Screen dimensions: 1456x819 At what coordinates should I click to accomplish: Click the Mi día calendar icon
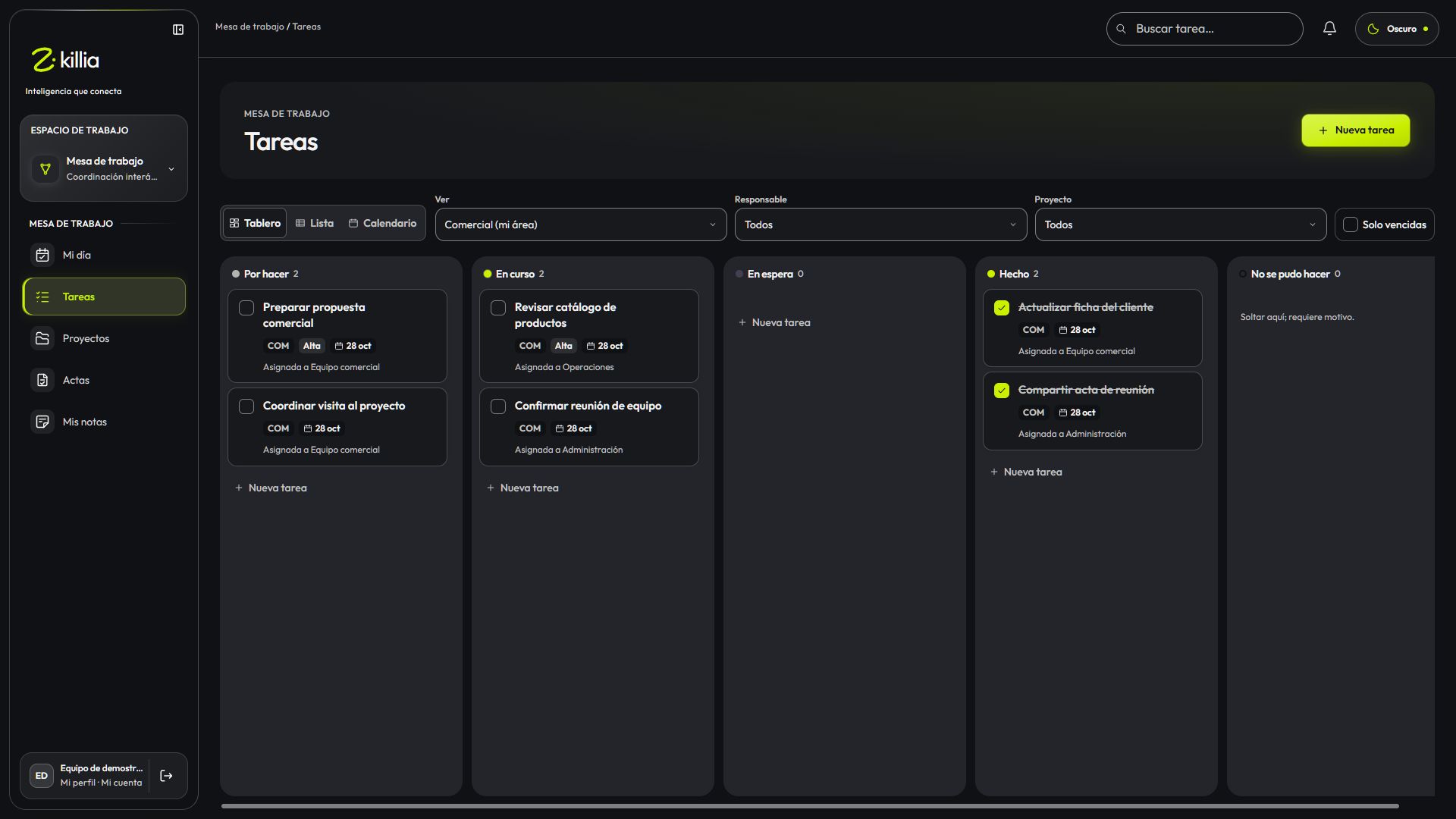[42, 255]
